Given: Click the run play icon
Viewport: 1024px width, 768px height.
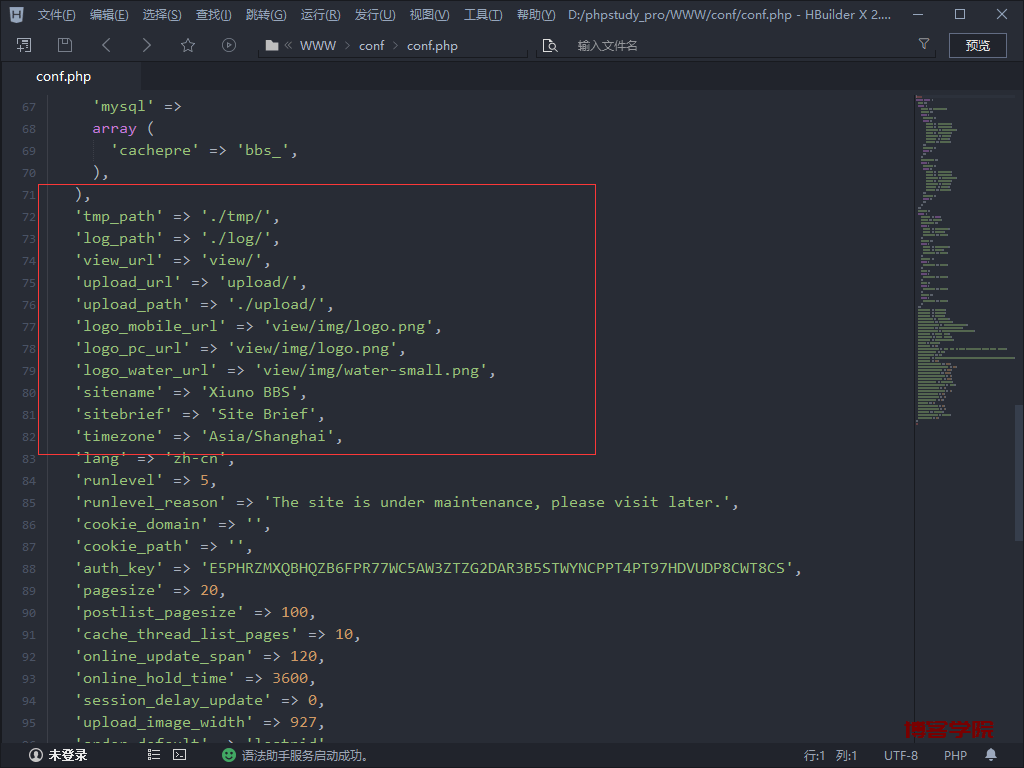Looking at the screenshot, I should (229, 45).
